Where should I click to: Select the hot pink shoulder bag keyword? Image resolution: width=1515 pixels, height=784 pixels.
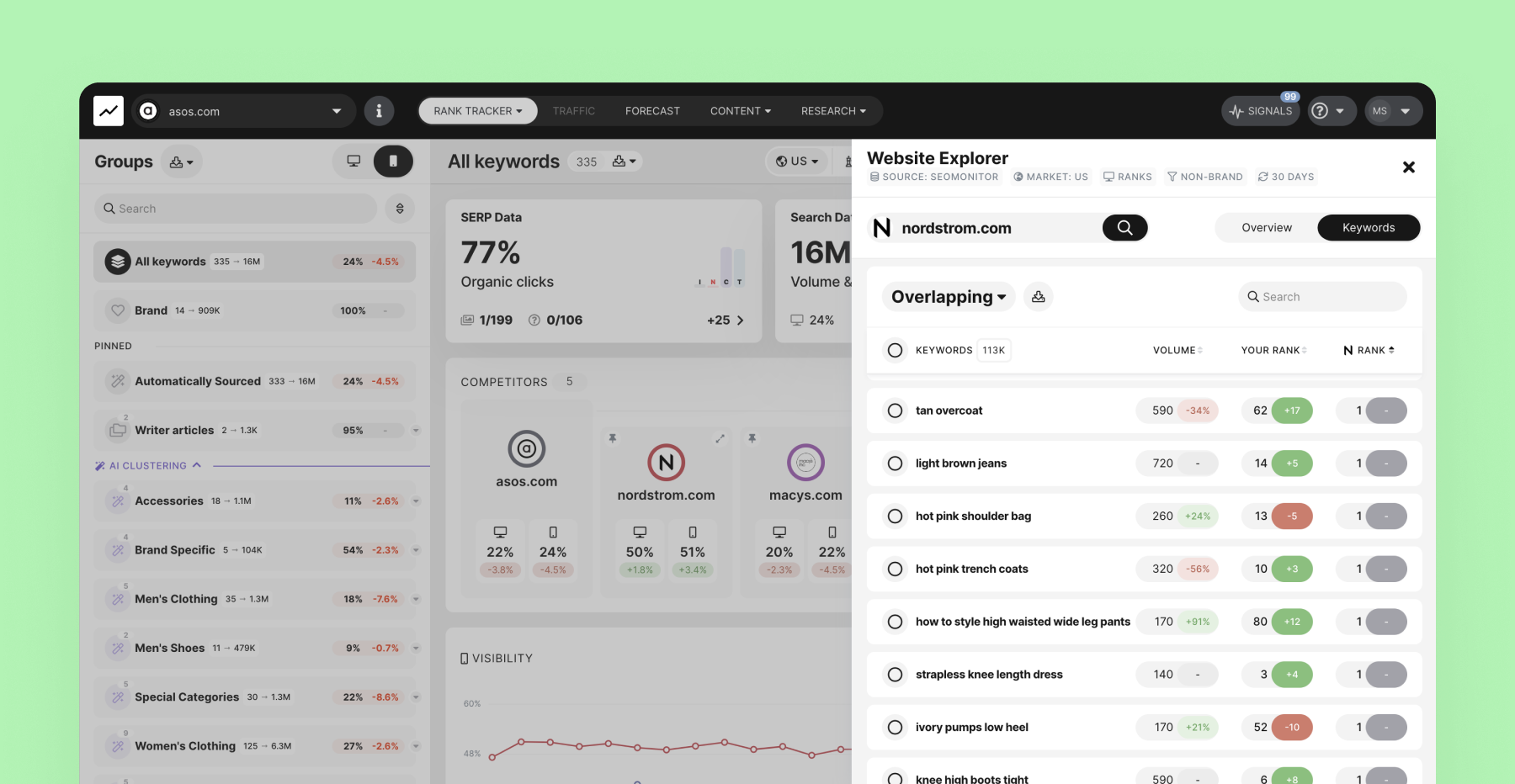pyautogui.click(x=895, y=516)
